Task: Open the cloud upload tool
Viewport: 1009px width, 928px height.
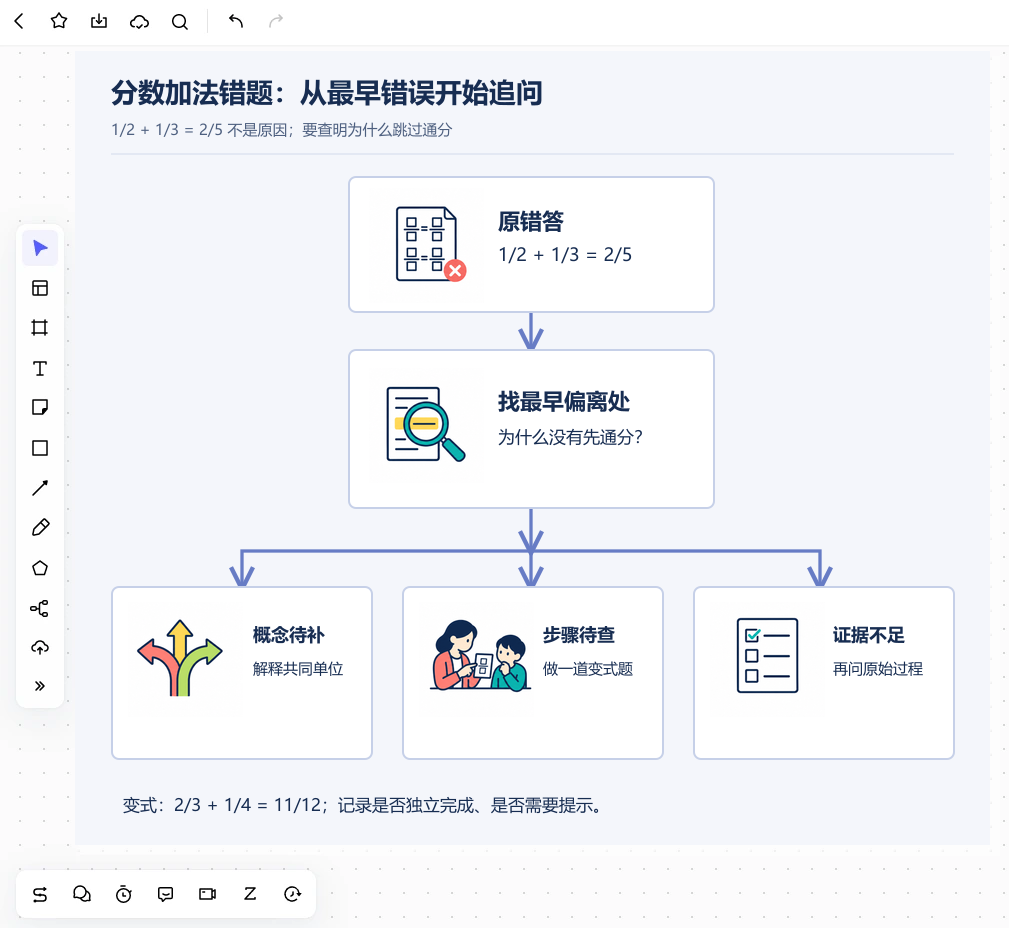Action: 40,648
